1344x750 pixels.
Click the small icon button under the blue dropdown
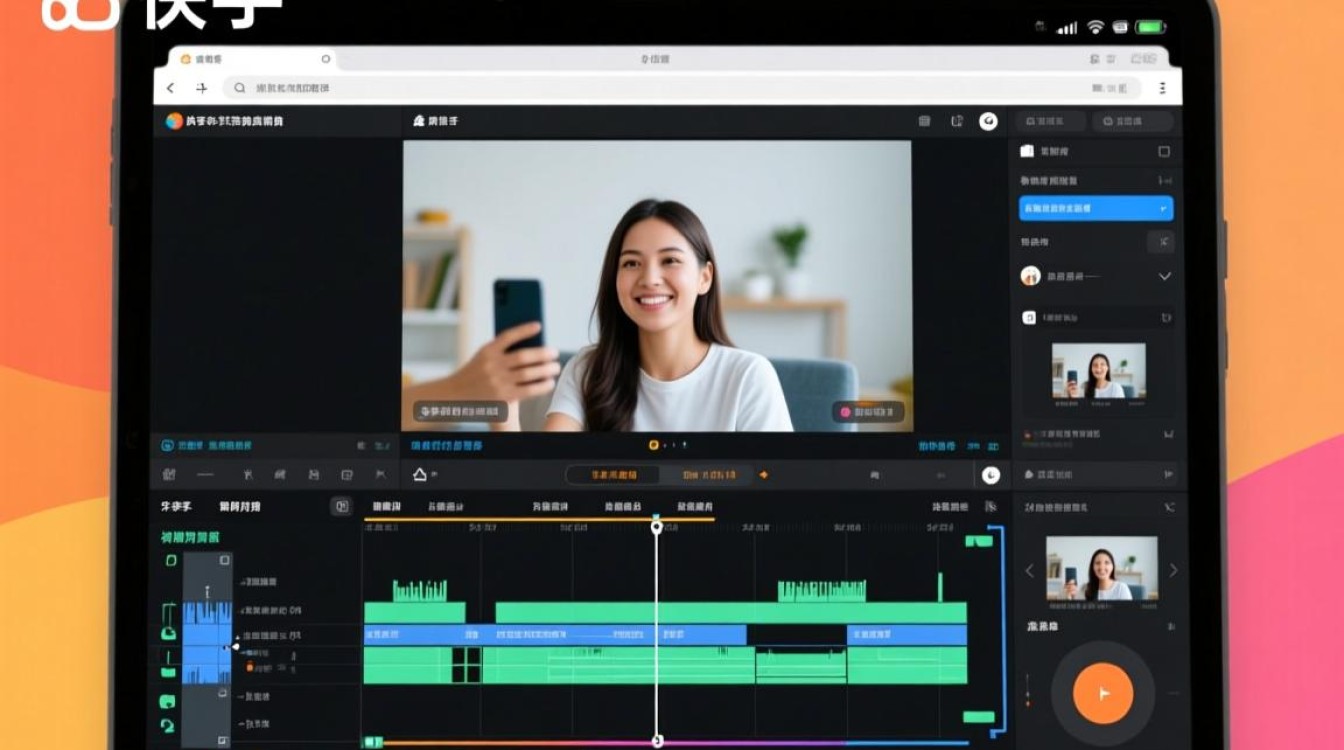[x=1160, y=241]
